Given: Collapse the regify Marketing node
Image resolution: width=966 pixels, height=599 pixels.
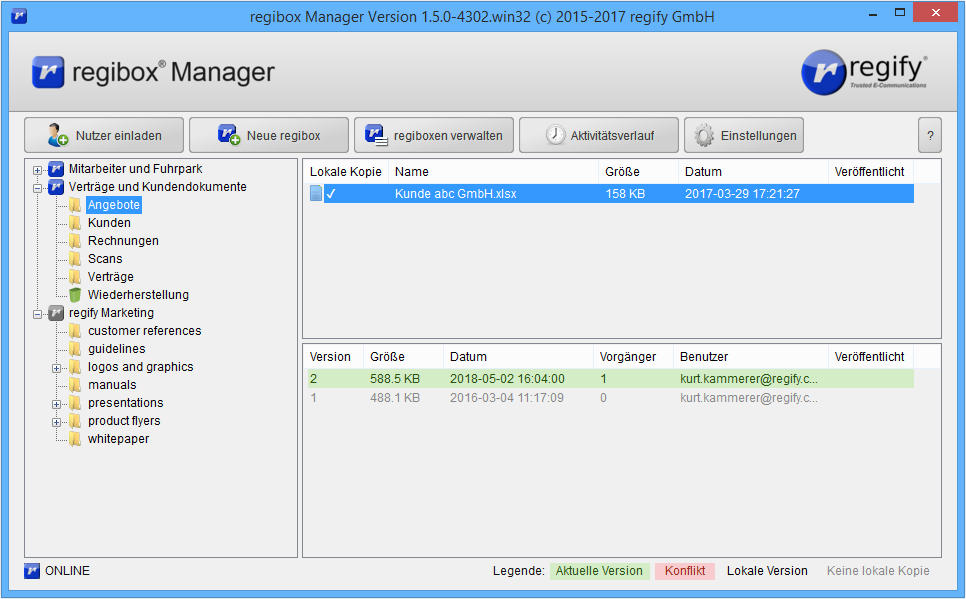Looking at the screenshot, I should (x=38, y=314).
